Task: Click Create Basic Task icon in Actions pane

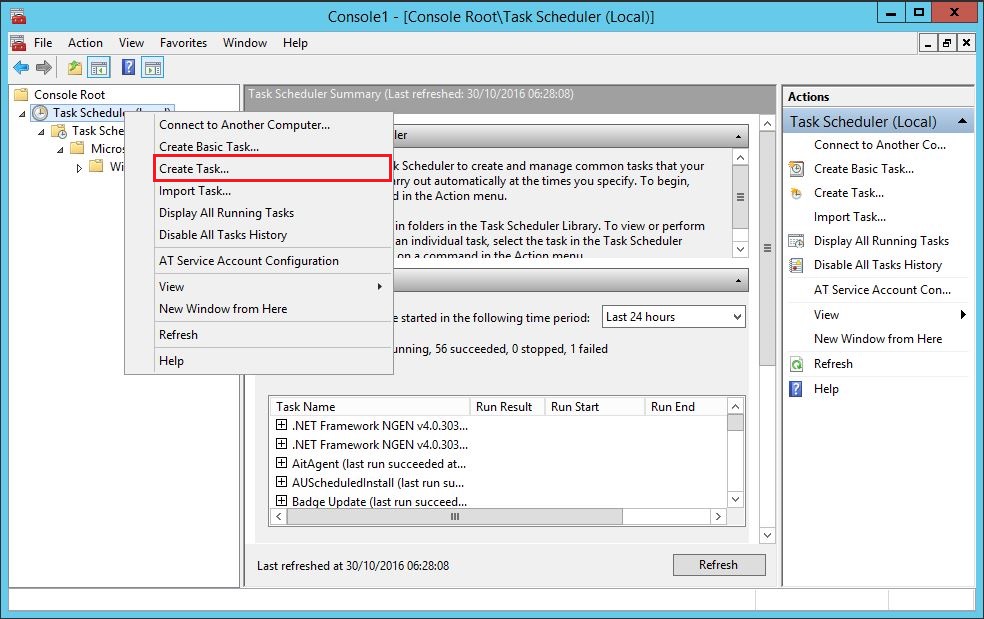Action: (796, 169)
